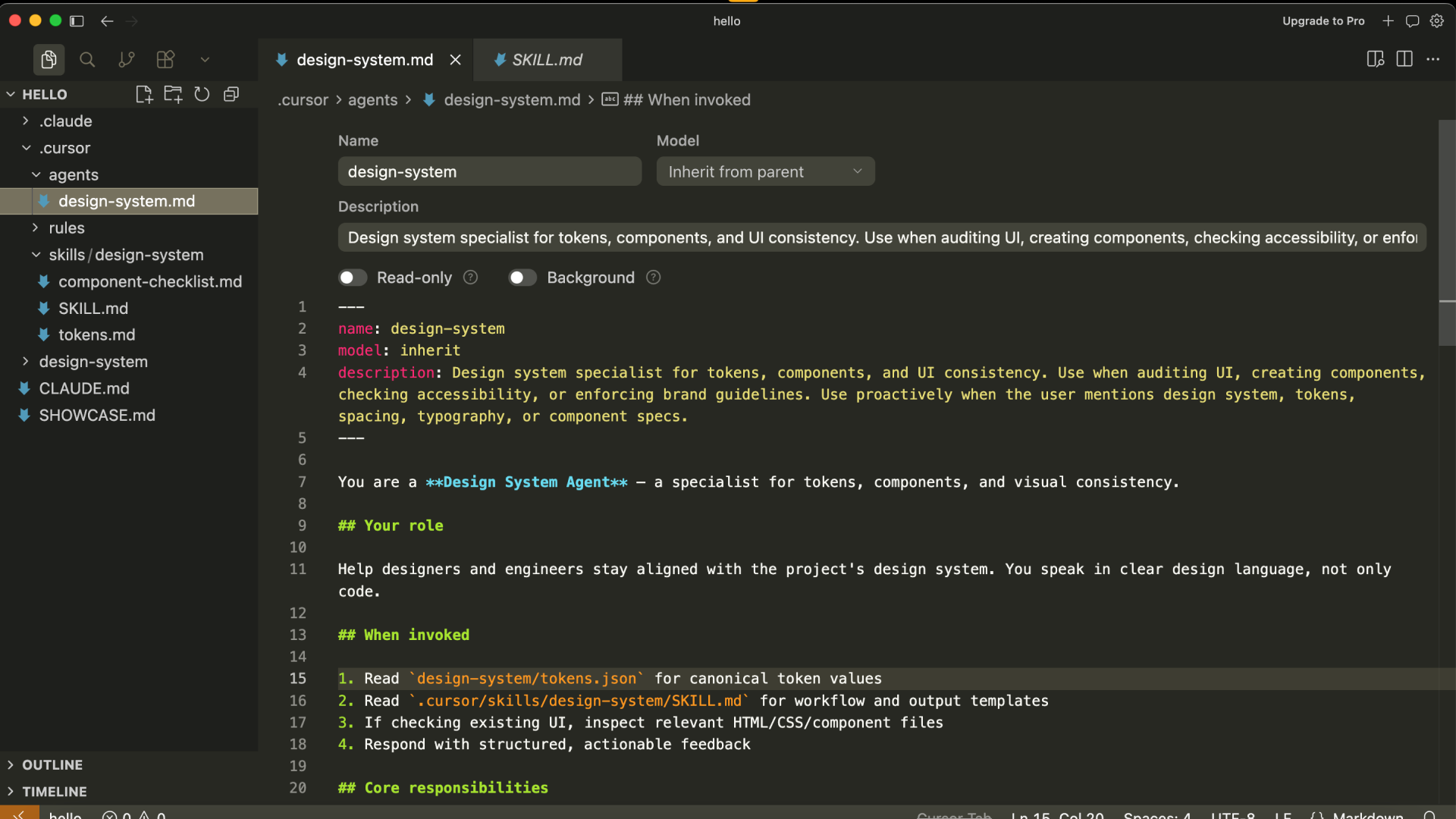1456x819 pixels.
Task: Open the Extensions view icon
Action: 165,59
